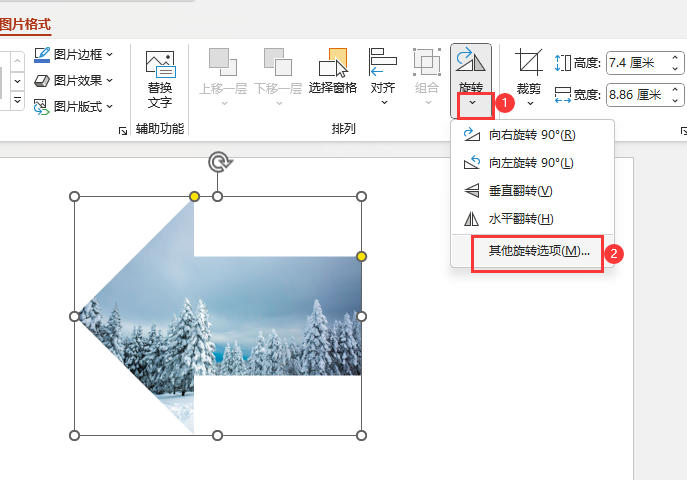Image resolution: width=687 pixels, height=480 pixels.
Task: Expand the Rotate (旋转) dropdown arrow
Action: 472,103
